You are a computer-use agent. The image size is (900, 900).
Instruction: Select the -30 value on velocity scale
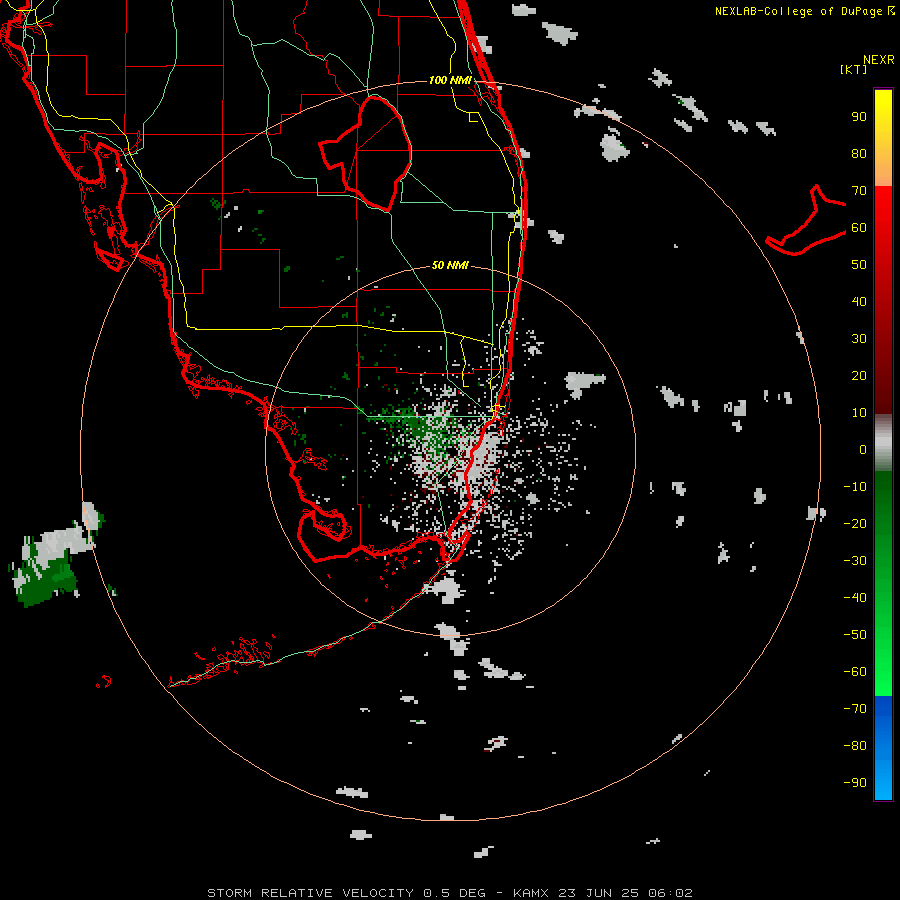[855, 561]
